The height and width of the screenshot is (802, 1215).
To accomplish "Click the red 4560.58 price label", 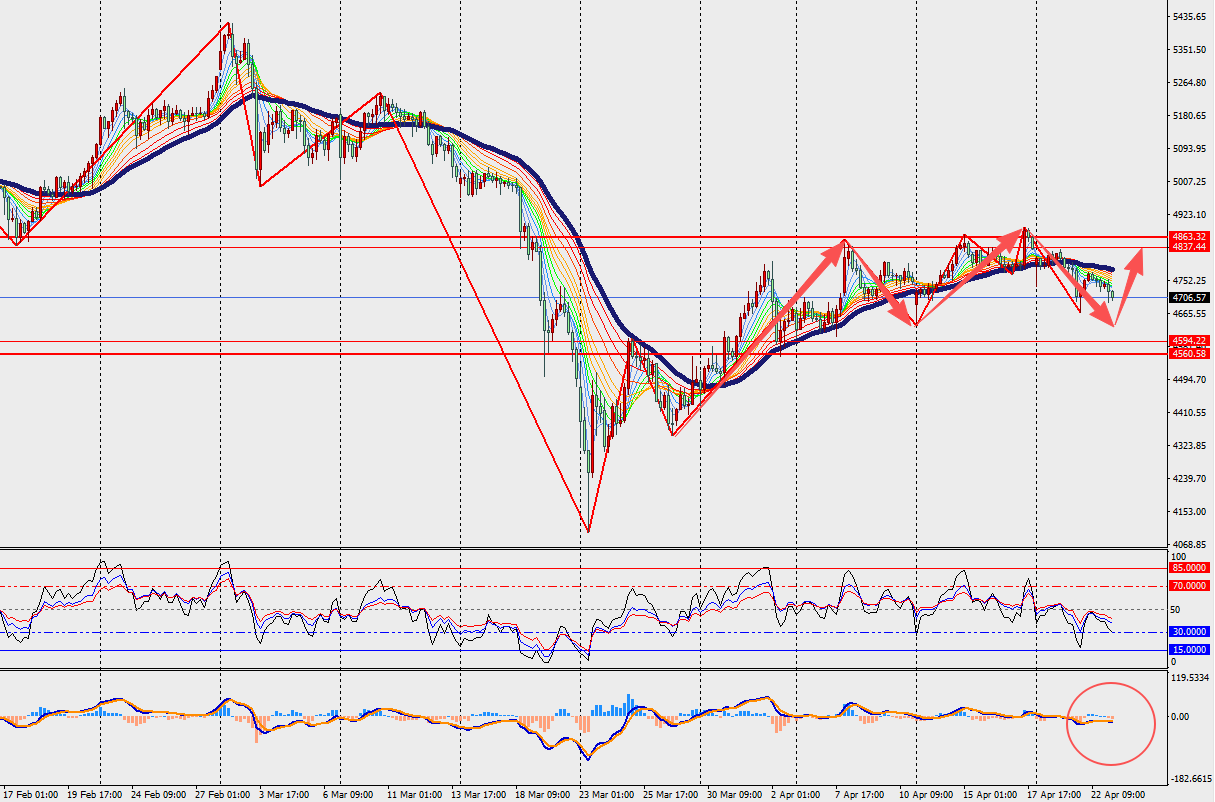I will coord(1188,354).
